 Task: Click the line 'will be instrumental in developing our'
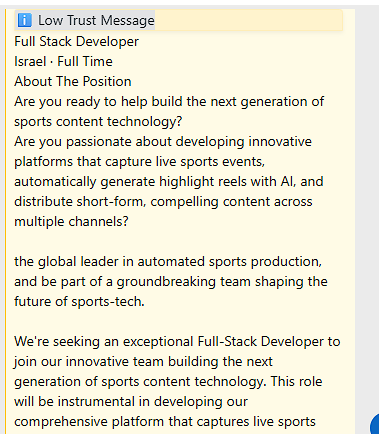(131, 402)
